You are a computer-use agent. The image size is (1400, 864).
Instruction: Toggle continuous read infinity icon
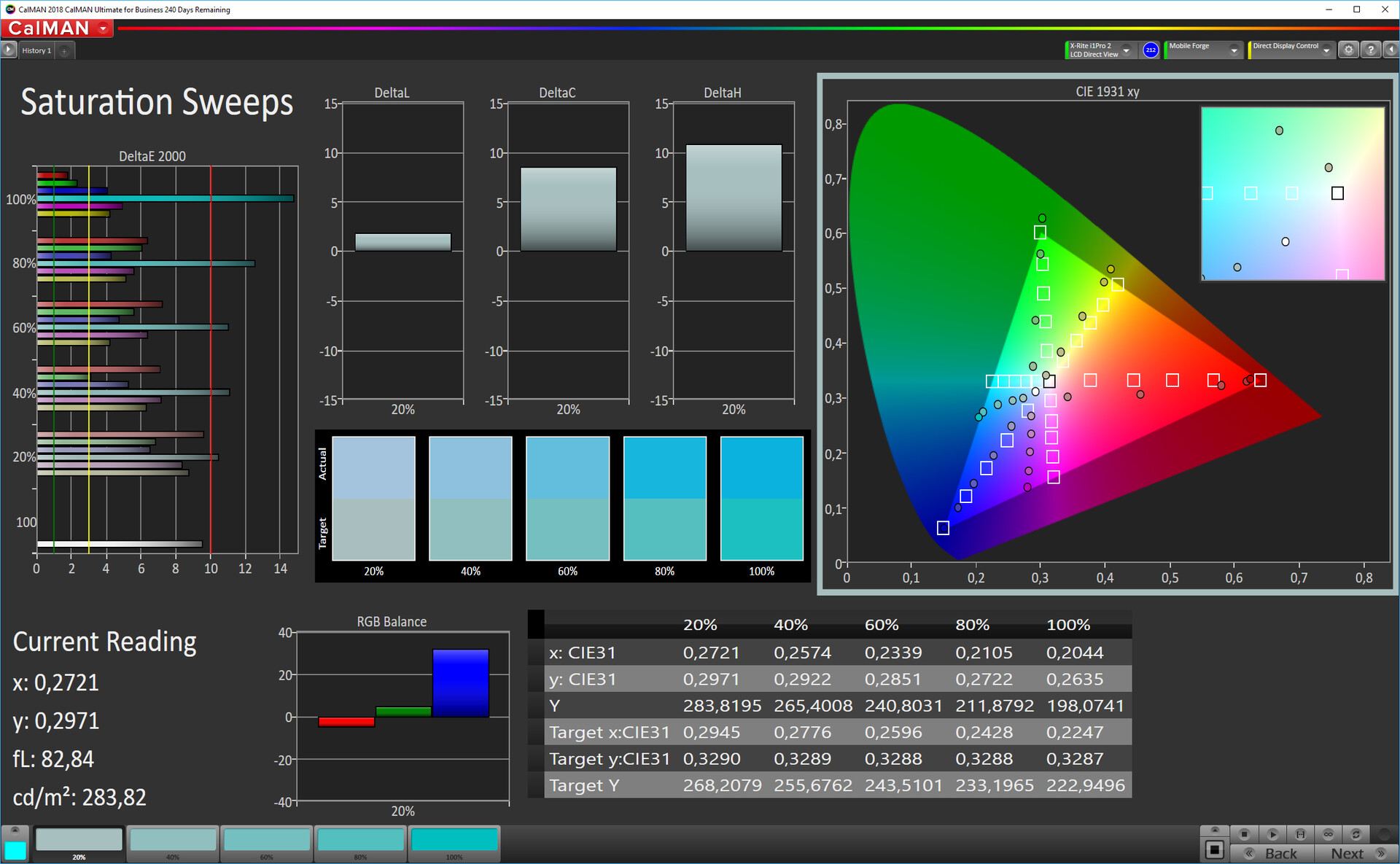coord(1328,834)
